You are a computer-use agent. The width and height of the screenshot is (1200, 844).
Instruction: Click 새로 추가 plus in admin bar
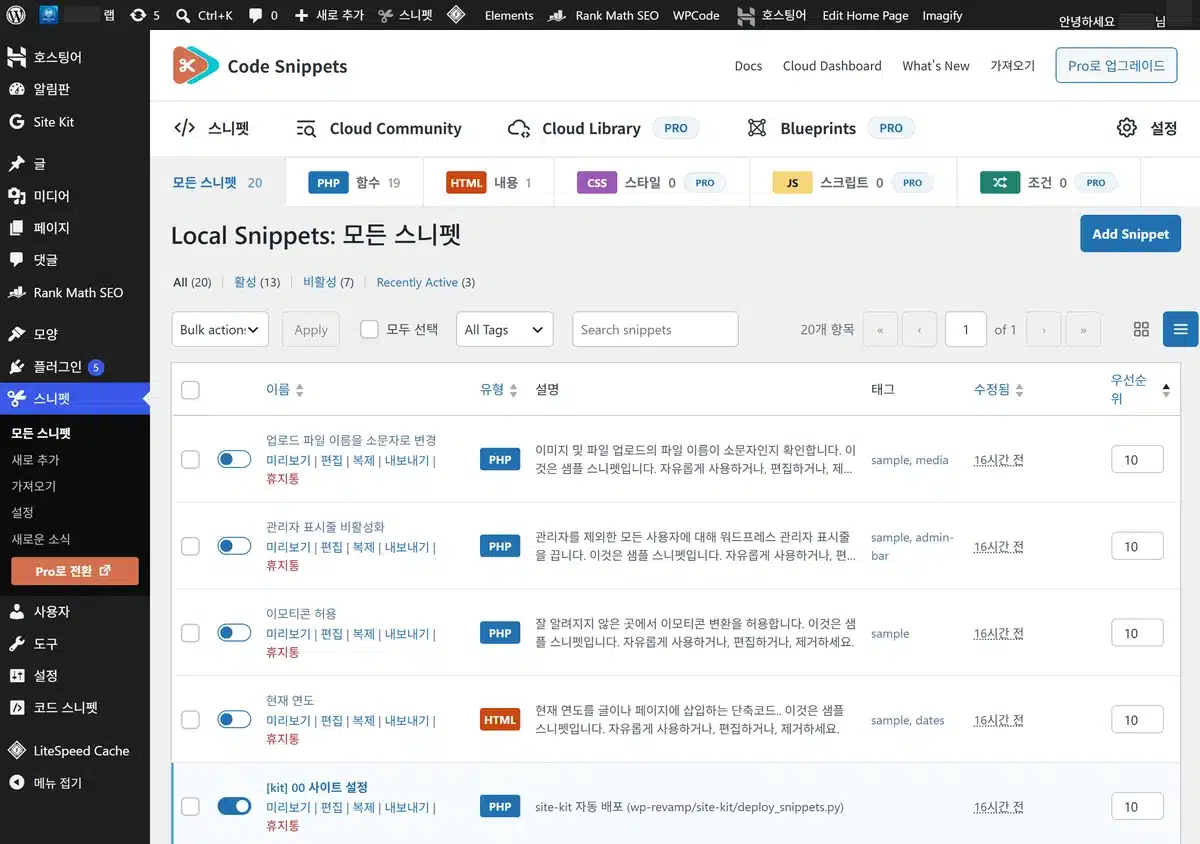tap(330, 15)
